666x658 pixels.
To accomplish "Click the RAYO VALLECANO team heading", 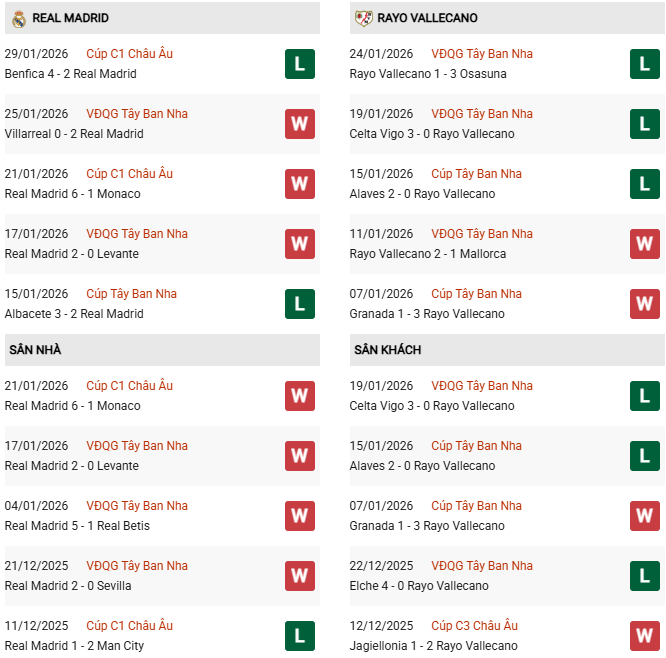I will coord(428,18).
